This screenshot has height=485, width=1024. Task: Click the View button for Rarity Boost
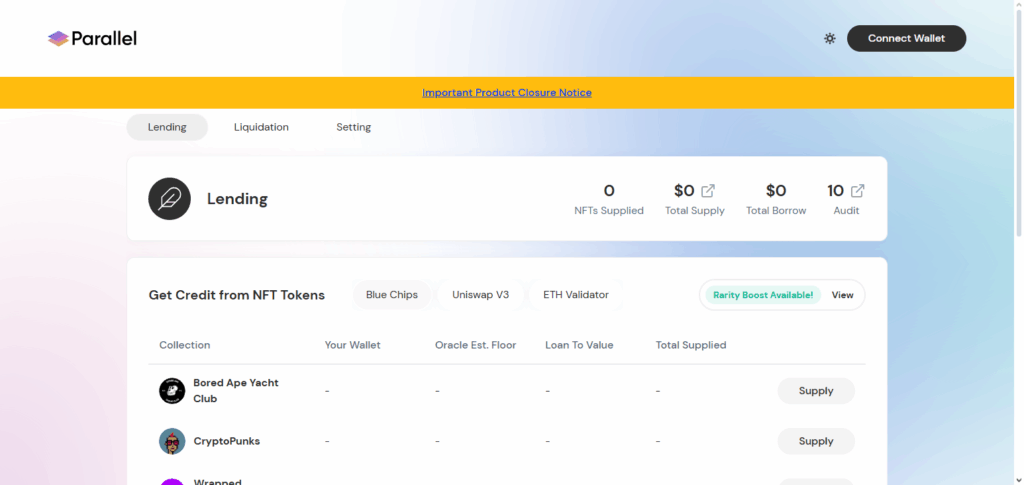(842, 295)
